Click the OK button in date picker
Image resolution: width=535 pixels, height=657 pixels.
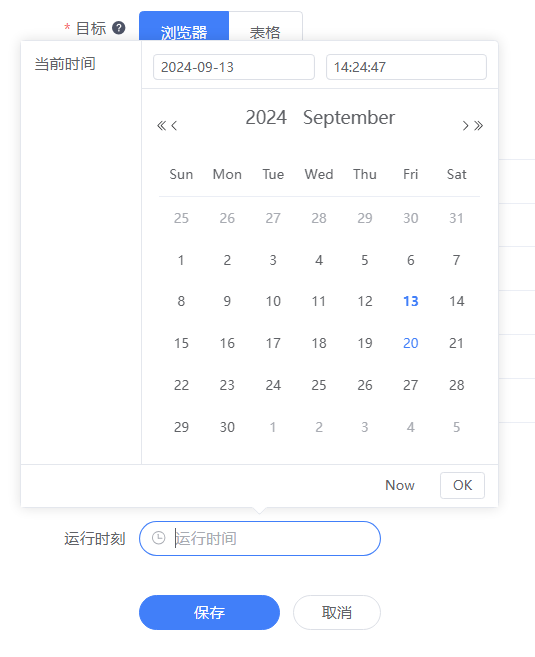click(462, 485)
